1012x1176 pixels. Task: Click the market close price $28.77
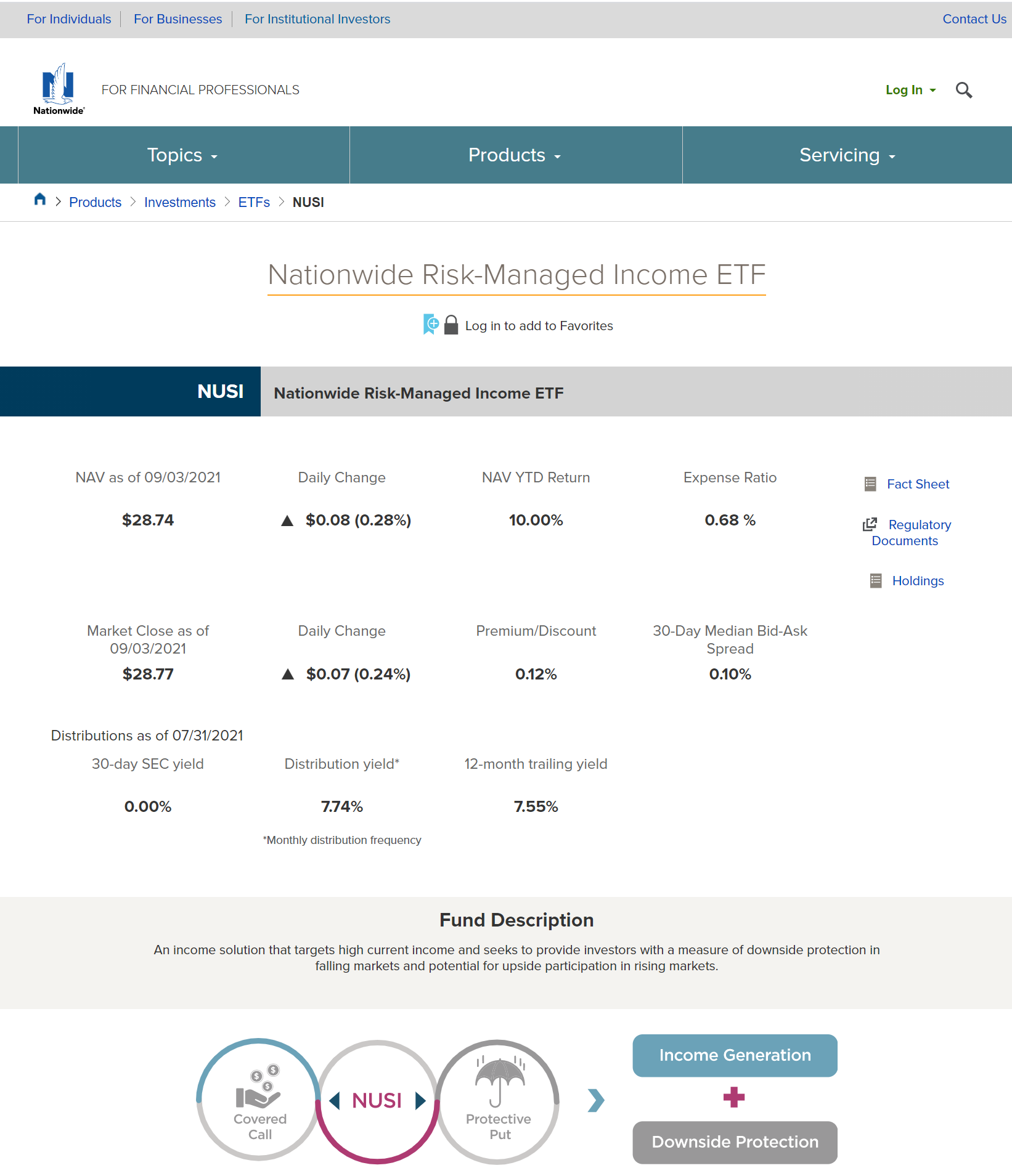coord(148,674)
